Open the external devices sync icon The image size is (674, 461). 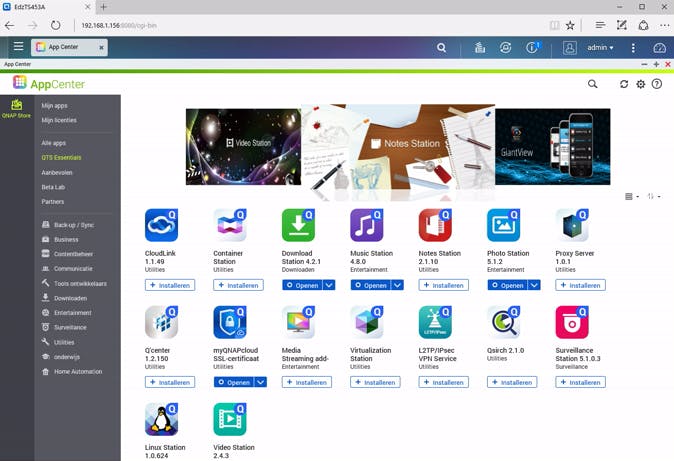pyautogui.click(x=506, y=47)
